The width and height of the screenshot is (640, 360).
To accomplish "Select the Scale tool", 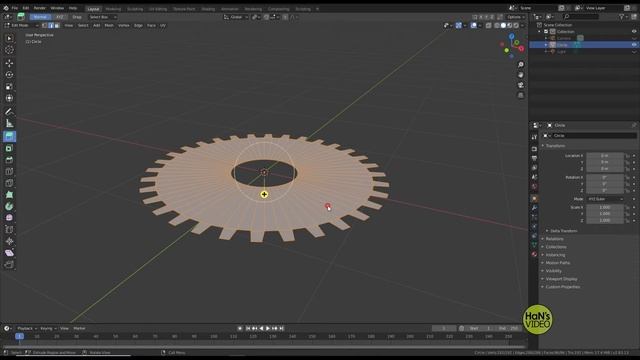I will click(9, 87).
